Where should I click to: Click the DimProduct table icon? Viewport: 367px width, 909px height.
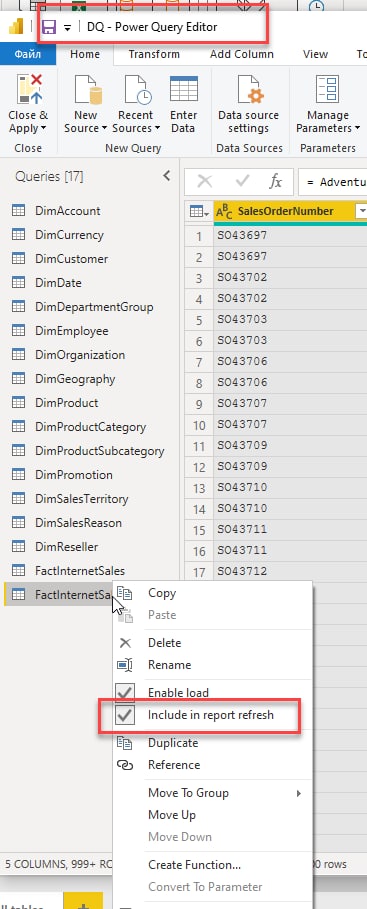19,403
